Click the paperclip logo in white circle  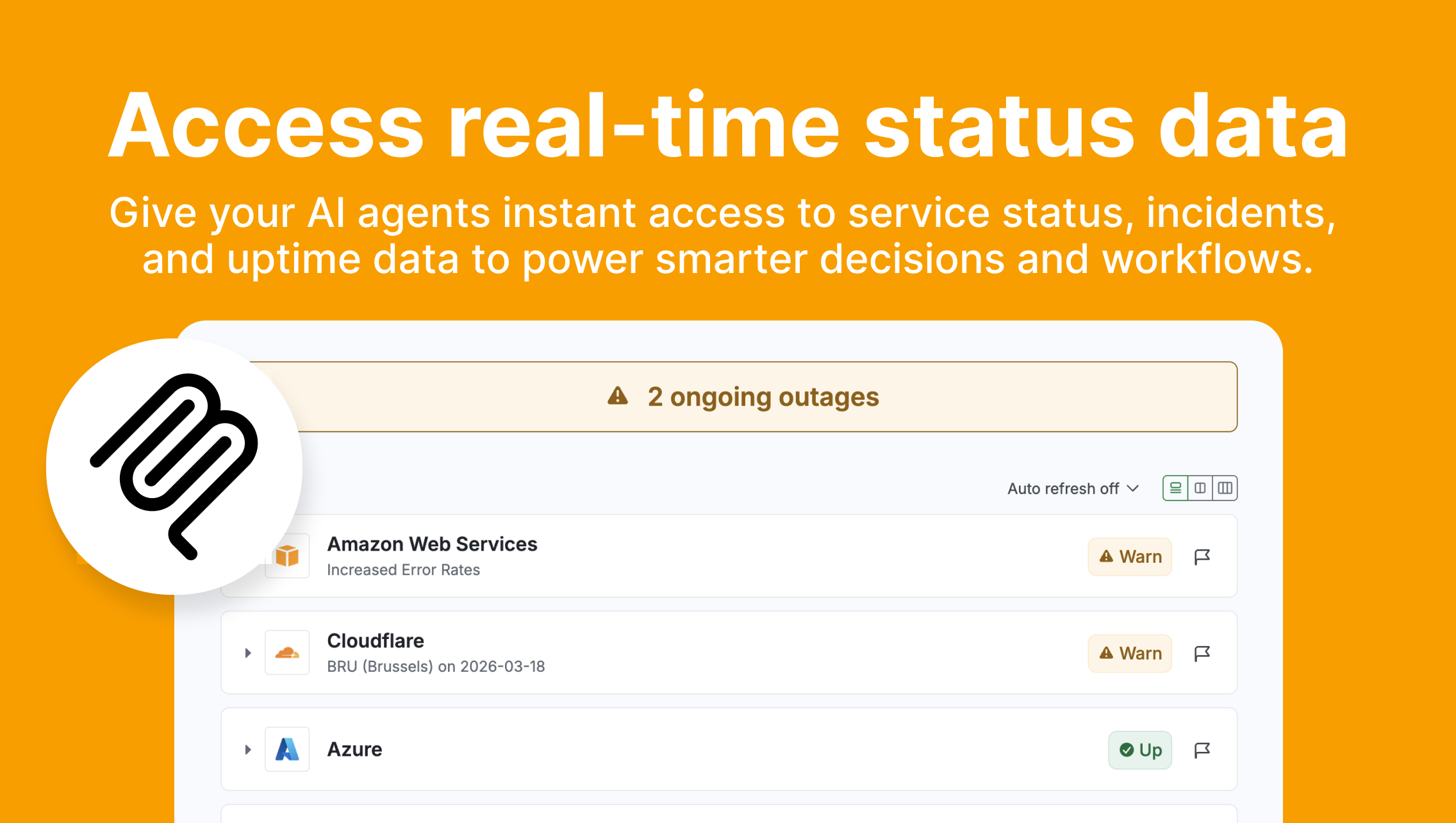point(174,466)
